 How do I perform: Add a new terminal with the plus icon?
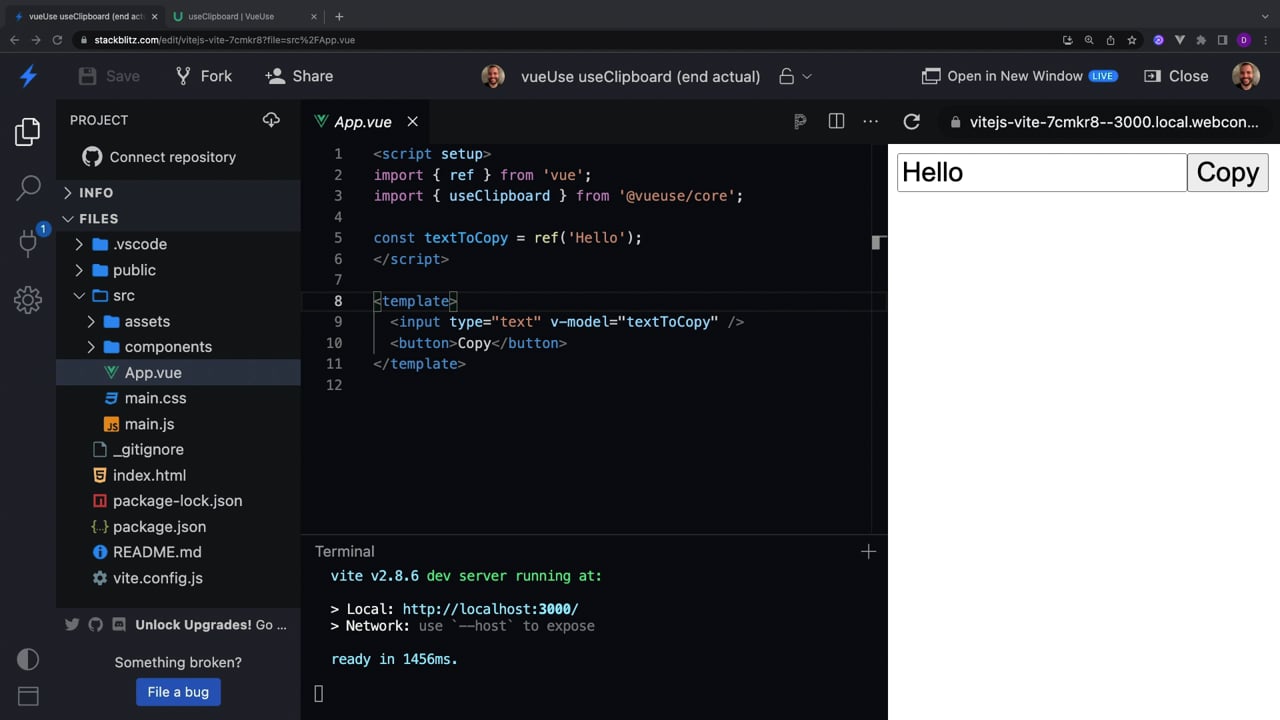click(x=868, y=551)
